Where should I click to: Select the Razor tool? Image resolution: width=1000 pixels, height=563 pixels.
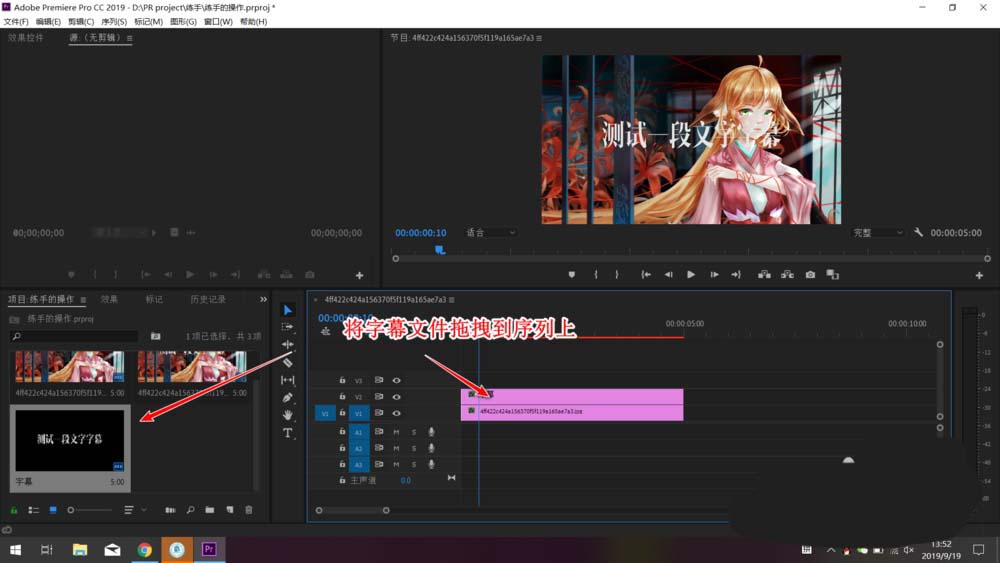[x=288, y=362]
